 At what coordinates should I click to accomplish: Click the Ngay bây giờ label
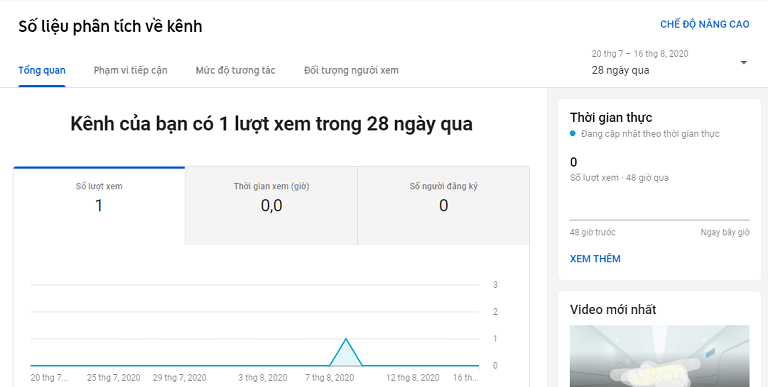pyautogui.click(x=725, y=232)
